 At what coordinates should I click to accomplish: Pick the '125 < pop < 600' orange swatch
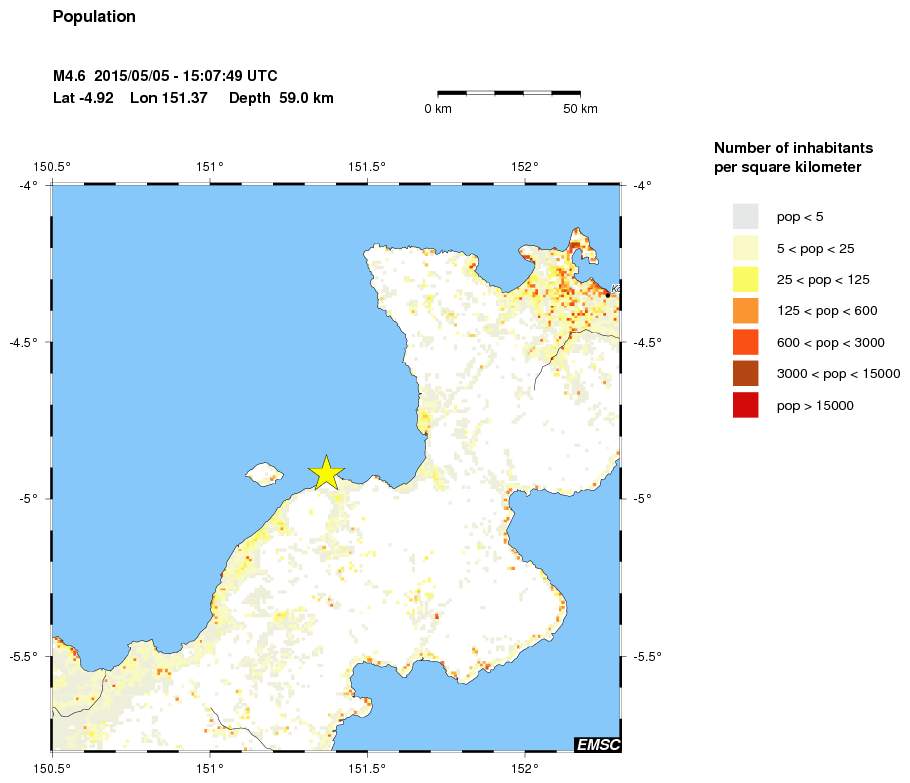pos(745,311)
